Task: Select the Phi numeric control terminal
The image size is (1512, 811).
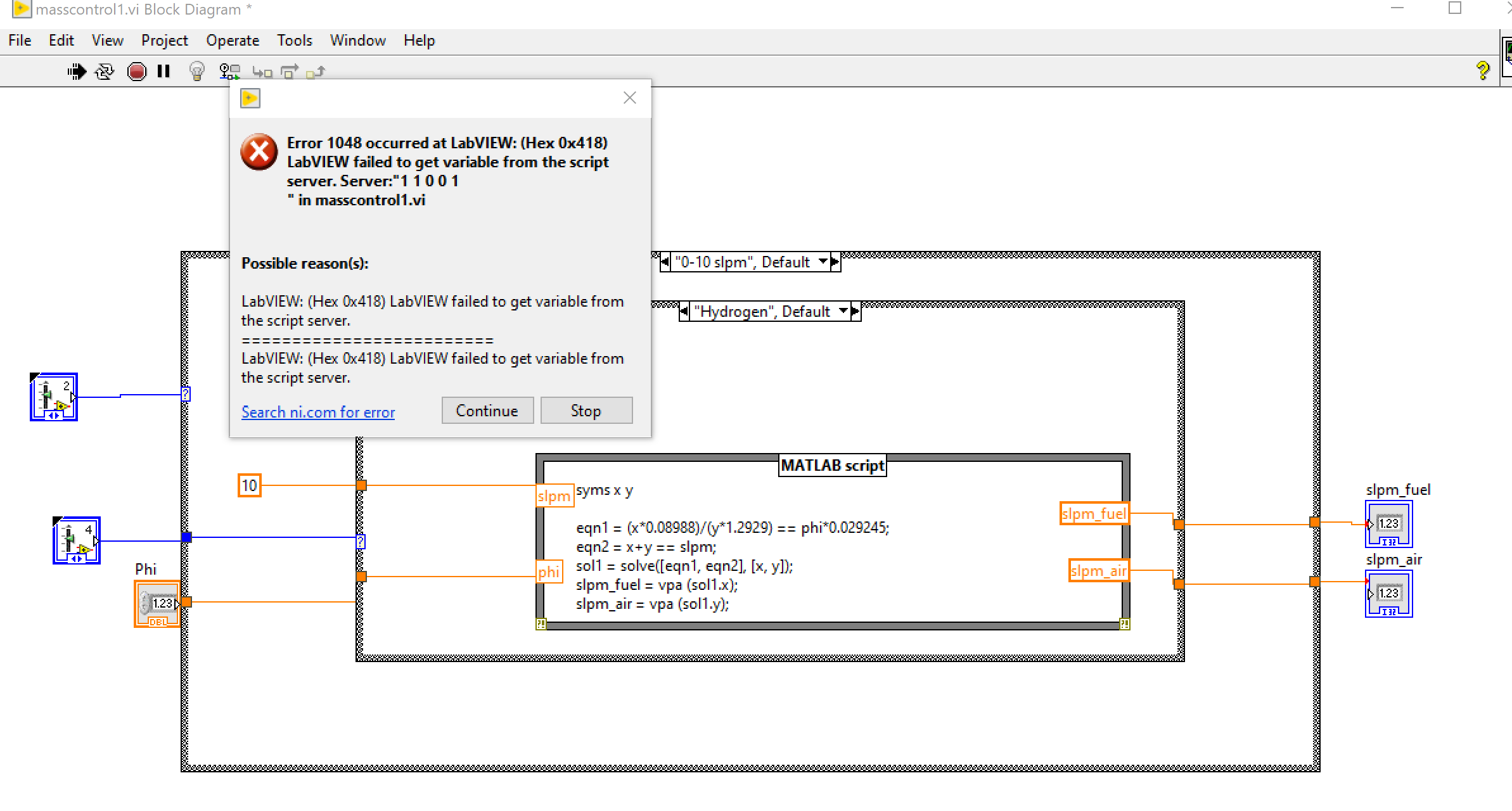Action: [x=157, y=603]
